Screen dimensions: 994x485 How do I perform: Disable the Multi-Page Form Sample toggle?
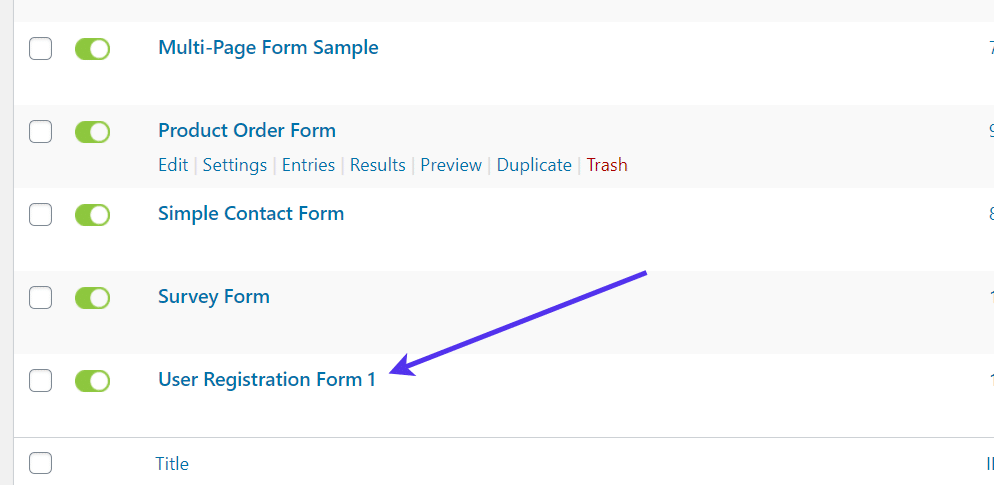click(x=92, y=49)
